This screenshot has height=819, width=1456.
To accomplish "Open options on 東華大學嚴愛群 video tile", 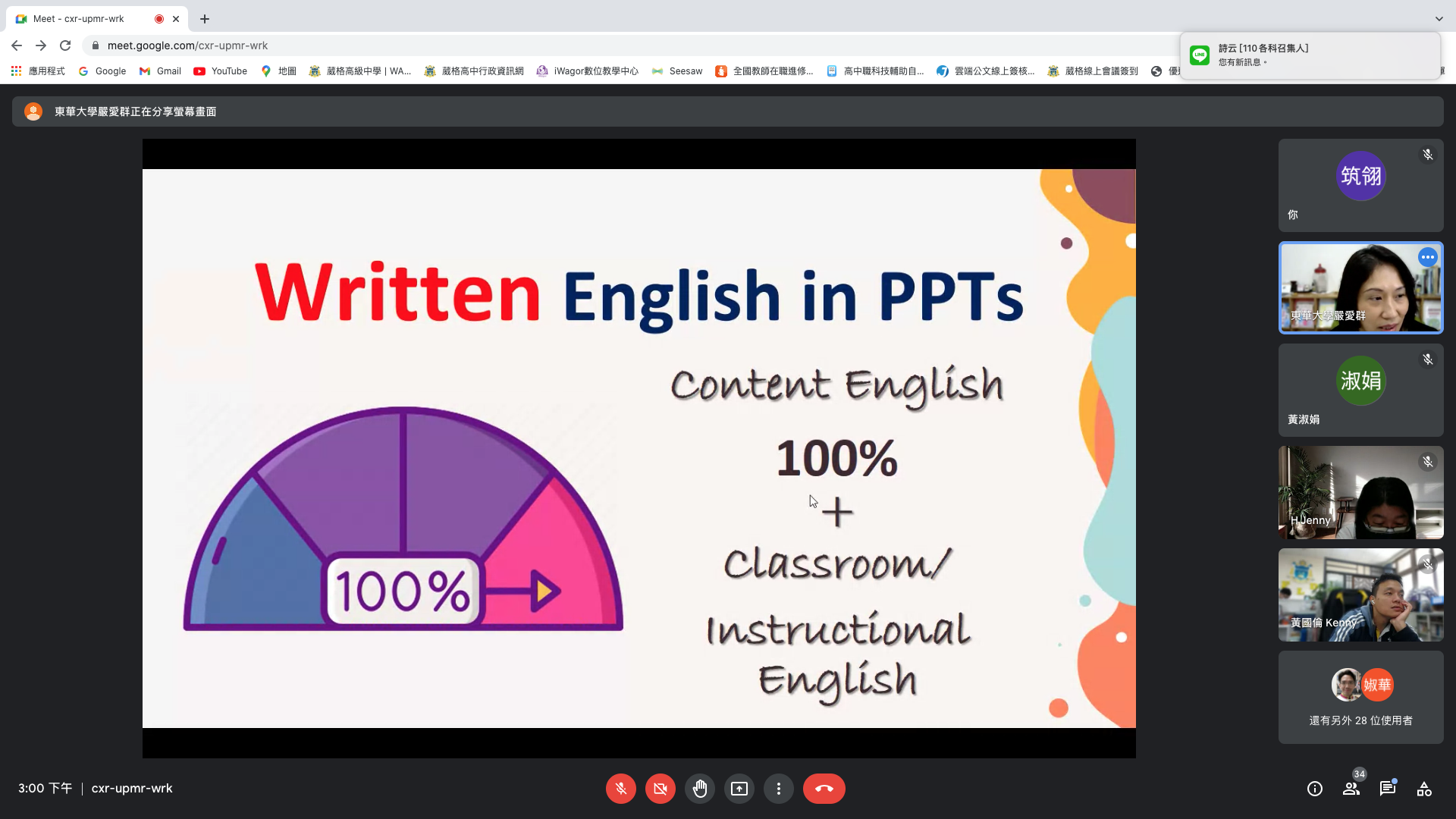I will coord(1427,257).
